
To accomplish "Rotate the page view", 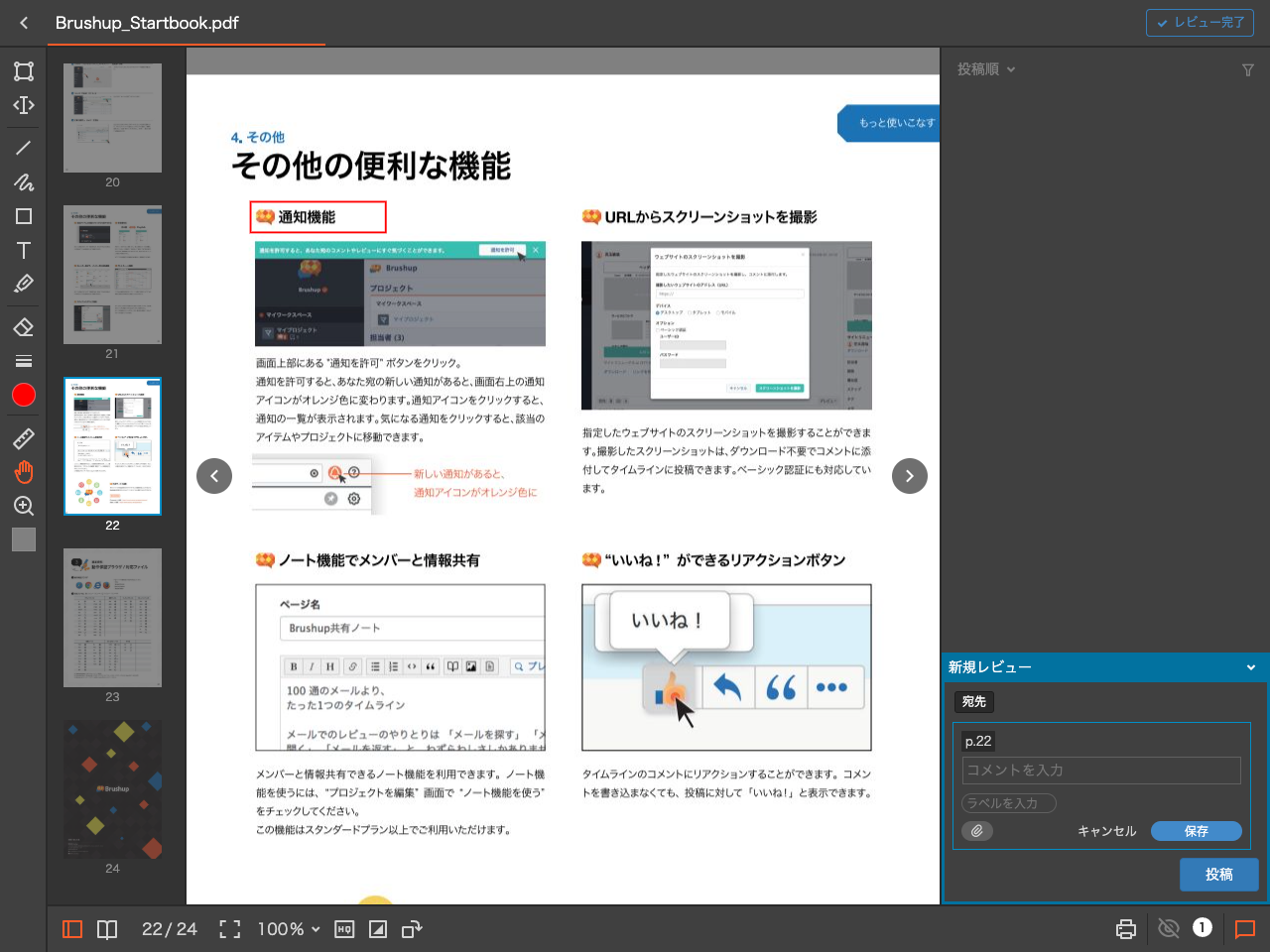I will pos(412,929).
